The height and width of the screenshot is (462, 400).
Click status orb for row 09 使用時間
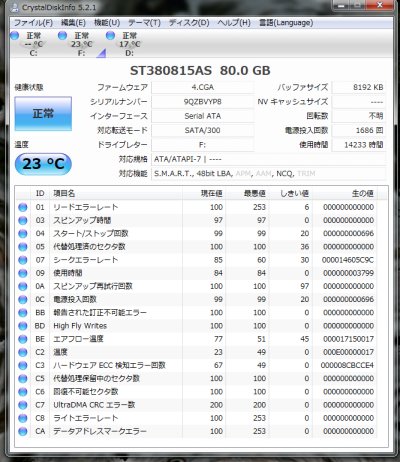(23, 273)
